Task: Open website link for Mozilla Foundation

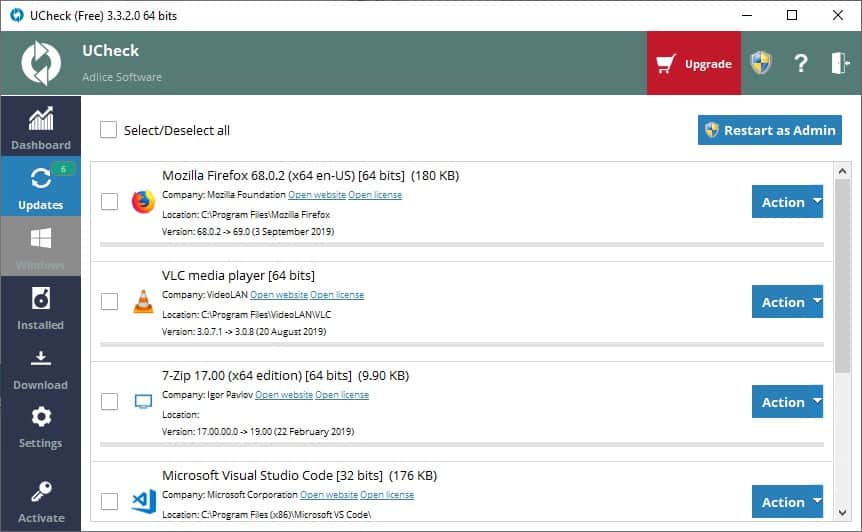Action: pyautogui.click(x=316, y=195)
